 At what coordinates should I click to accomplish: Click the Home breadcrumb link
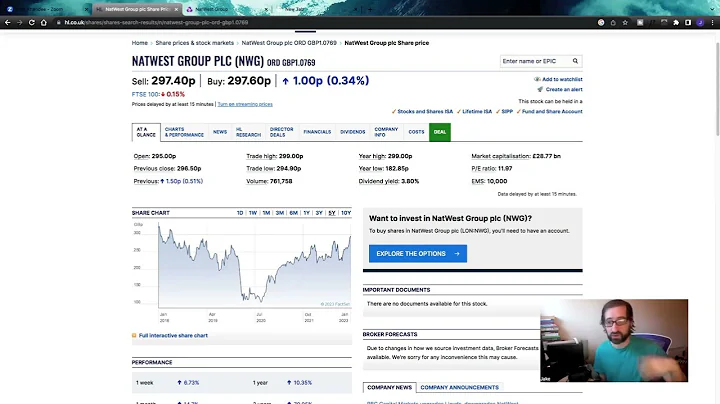(x=140, y=43)
